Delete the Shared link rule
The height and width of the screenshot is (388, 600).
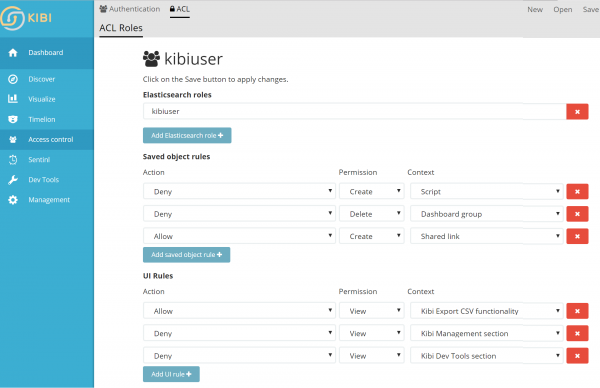tap(577, 236)
